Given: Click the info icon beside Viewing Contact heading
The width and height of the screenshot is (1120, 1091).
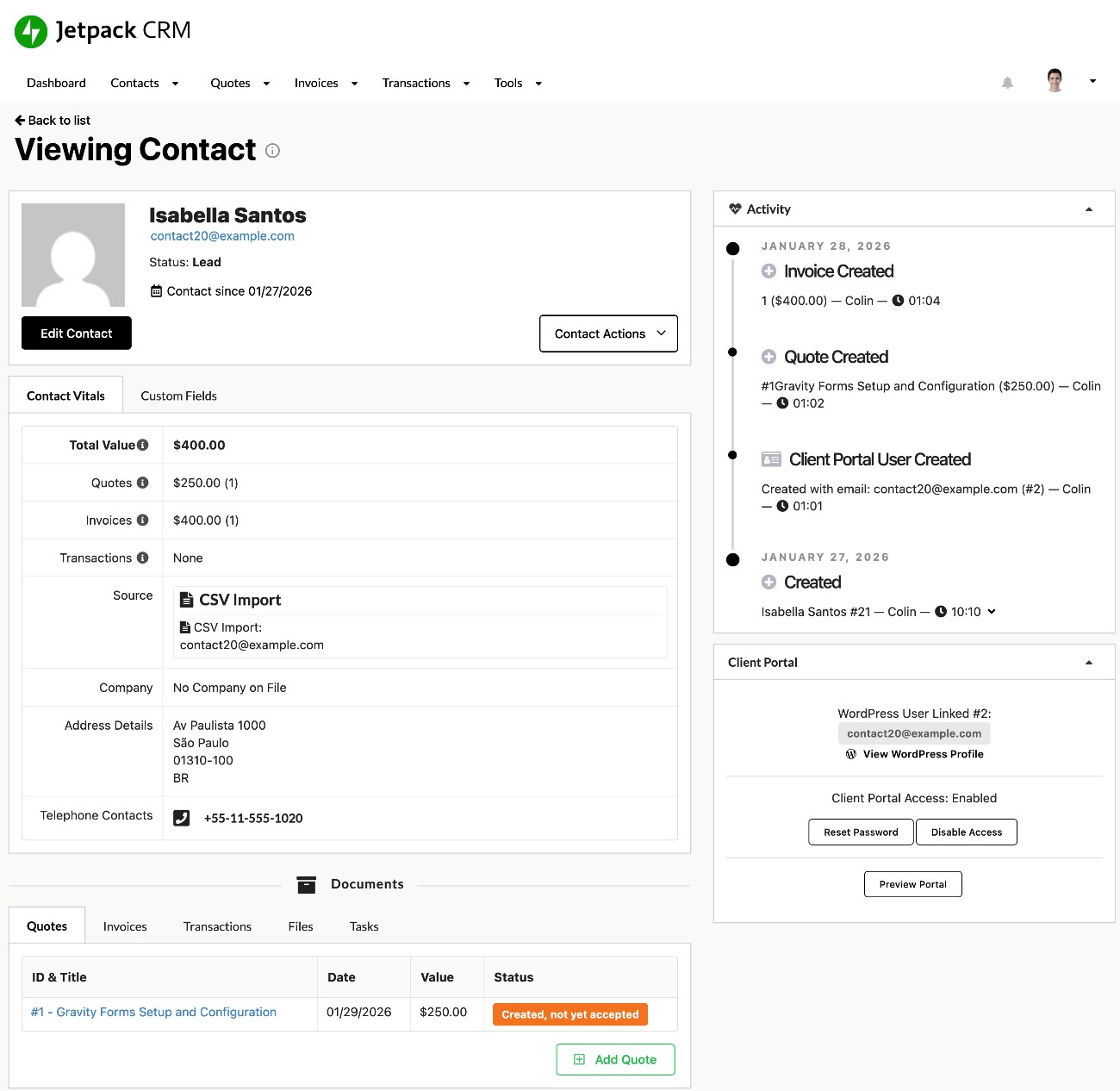Looking at the screenshot, I should [x=272, y=151].
